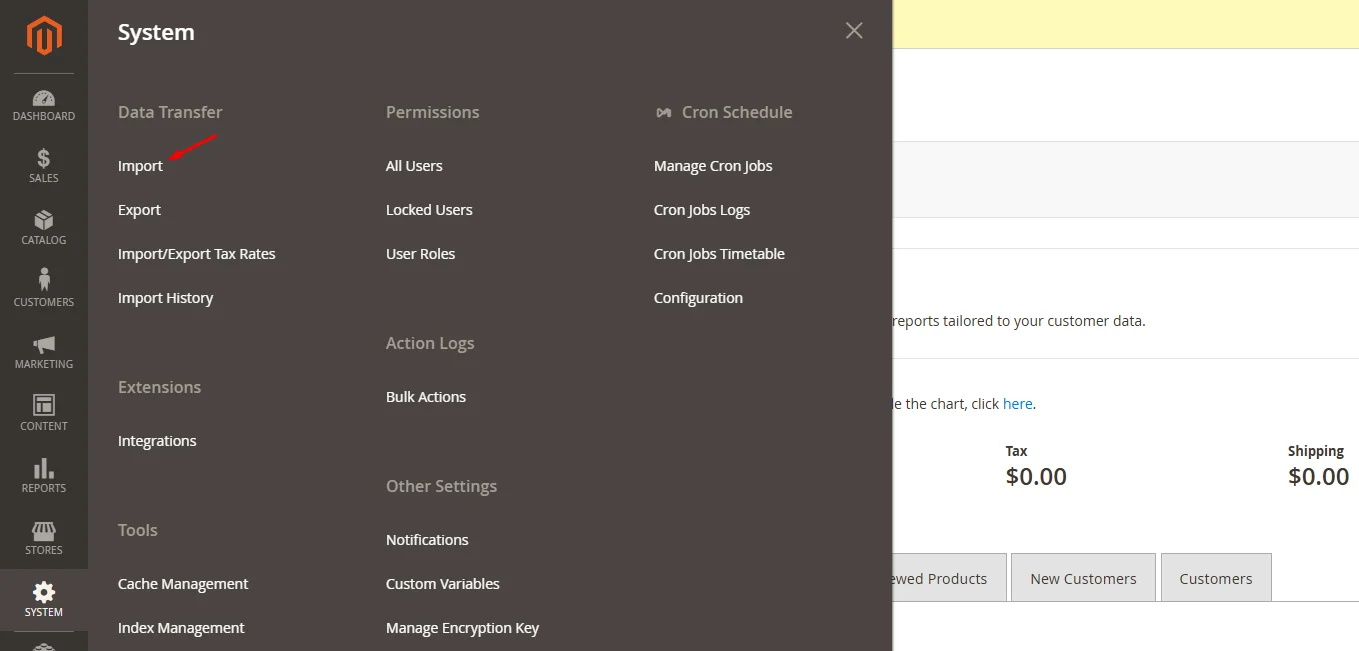Go to Manage Cron Jobs
Screen dimensions: 1359x651
click(713, 166)
